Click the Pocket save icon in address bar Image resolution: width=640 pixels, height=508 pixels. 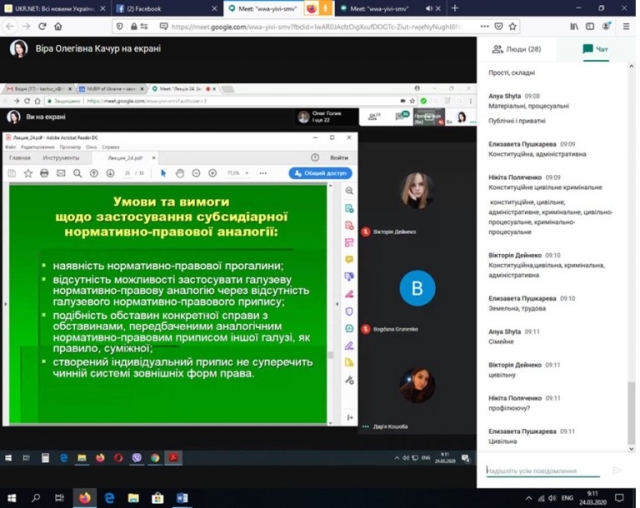tap(498, 27)
